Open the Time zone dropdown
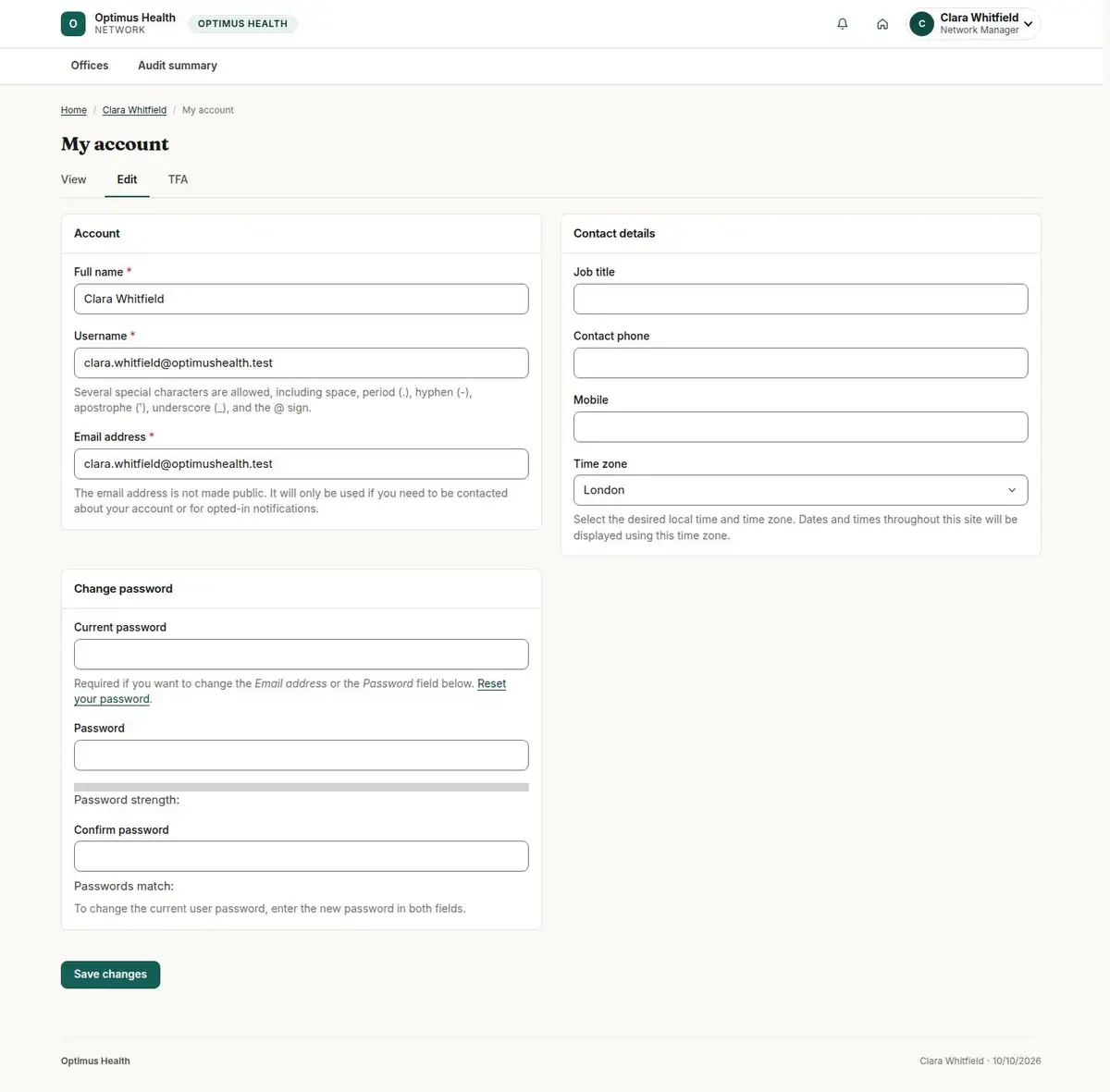 click(800, 490)
